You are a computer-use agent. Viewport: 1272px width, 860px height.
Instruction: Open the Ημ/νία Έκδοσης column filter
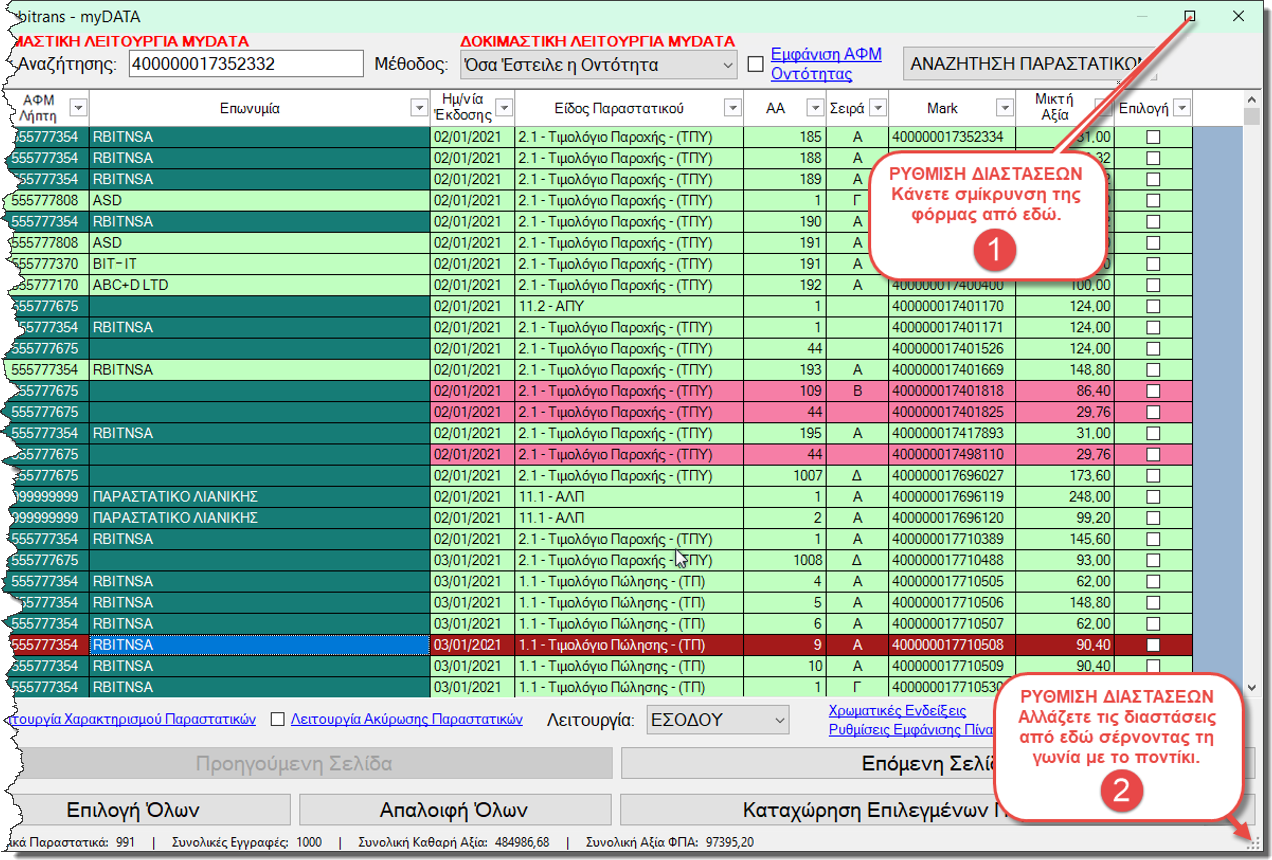504,108
